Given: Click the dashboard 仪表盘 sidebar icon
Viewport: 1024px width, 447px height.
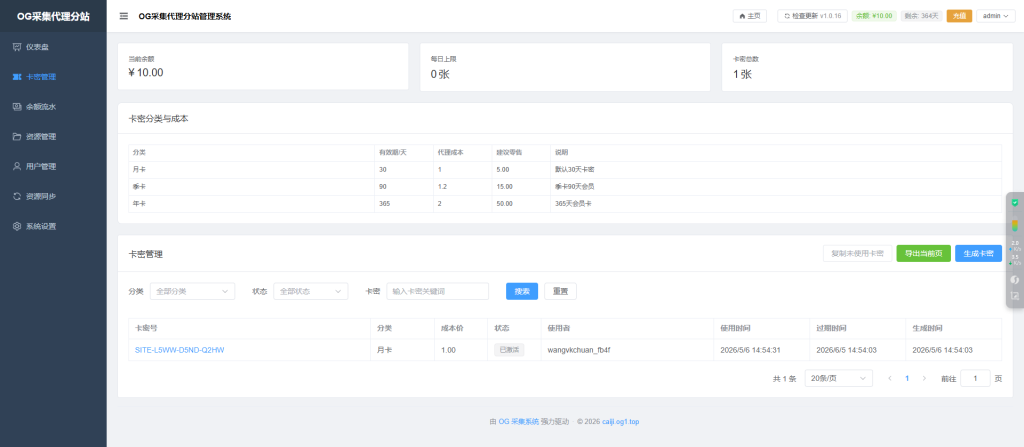Looking at the screenshot, I should (17, 46).
